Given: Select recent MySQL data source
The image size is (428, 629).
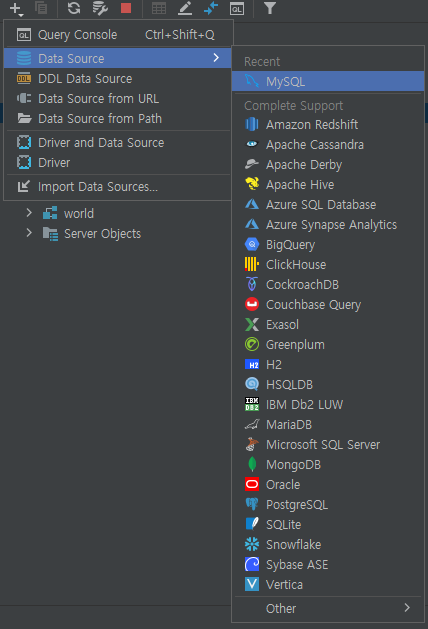Looking at the screenshot, I should [328, 82].
